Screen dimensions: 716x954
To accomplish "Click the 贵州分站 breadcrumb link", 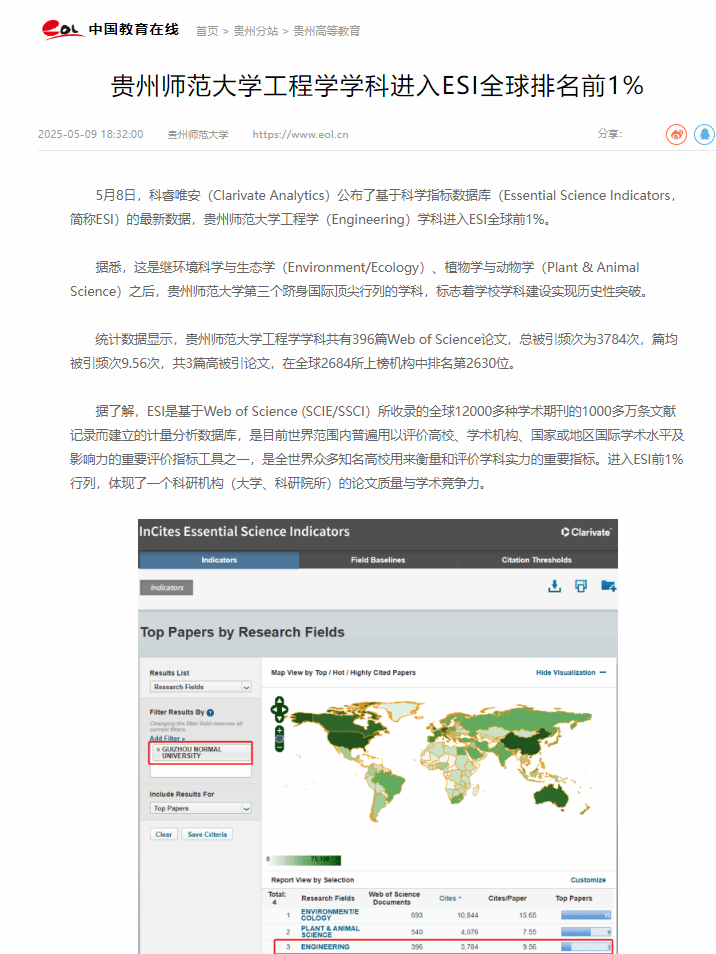I will [255, 31].
